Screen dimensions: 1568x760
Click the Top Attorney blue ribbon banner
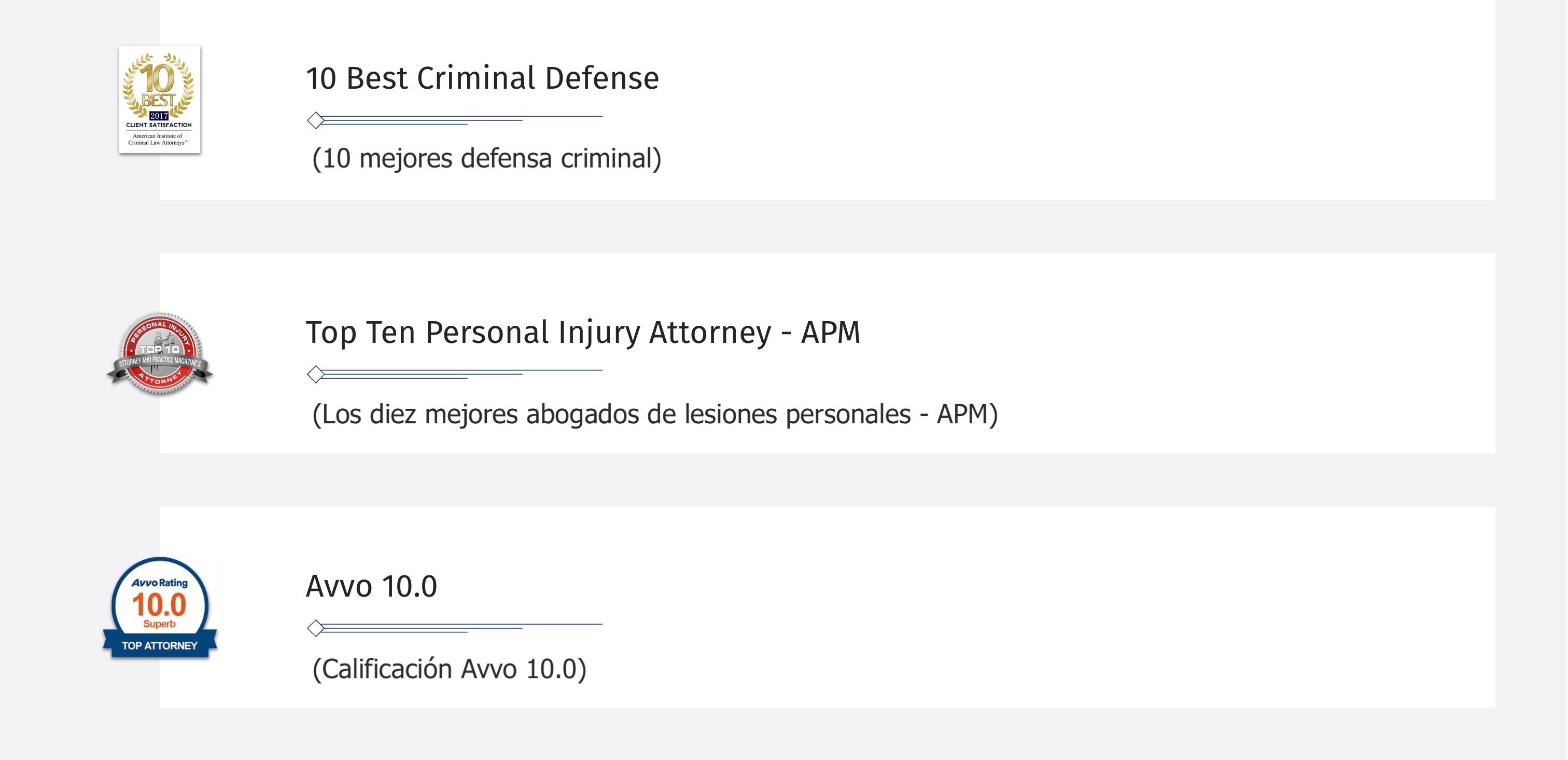160,645
